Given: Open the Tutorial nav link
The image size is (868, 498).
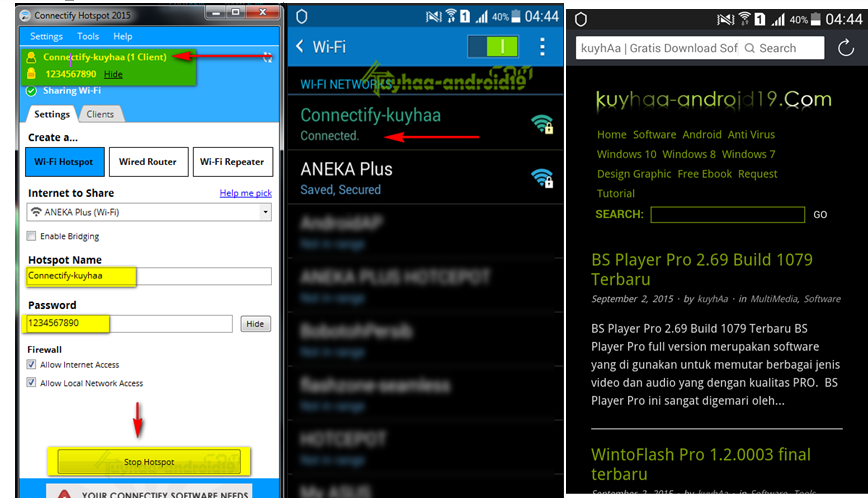Looking at the screenshot, I should 616,194.
